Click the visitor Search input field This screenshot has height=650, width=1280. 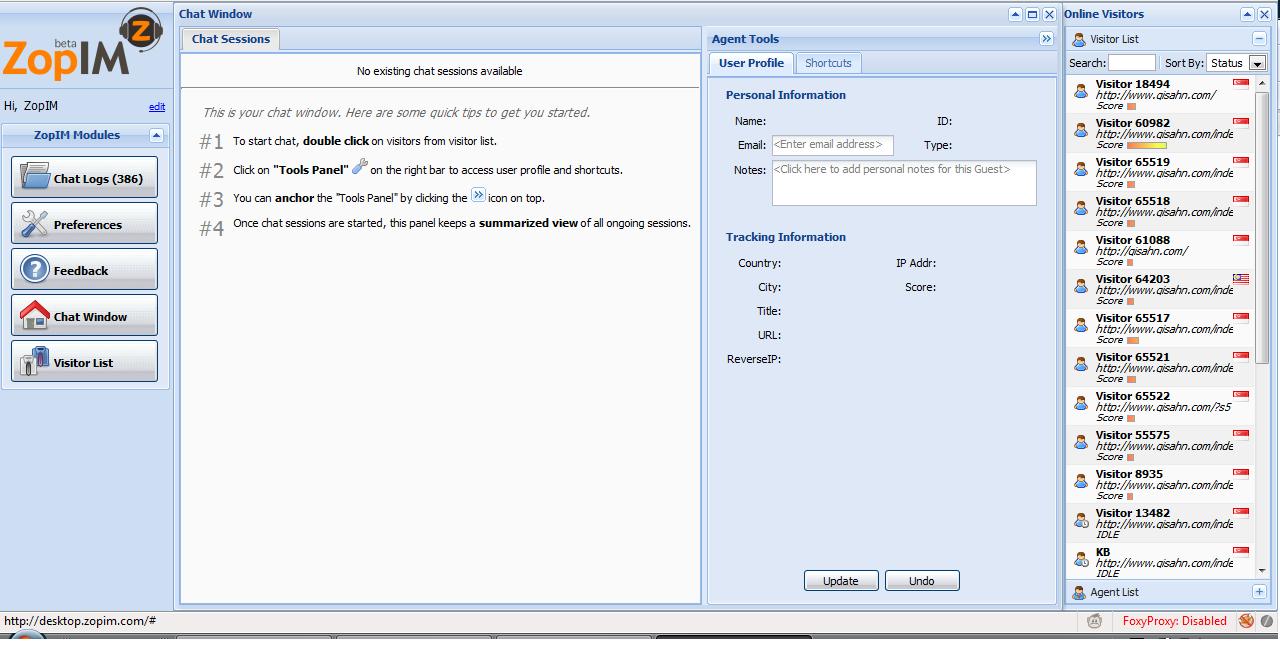click(x=1131, y=63)
